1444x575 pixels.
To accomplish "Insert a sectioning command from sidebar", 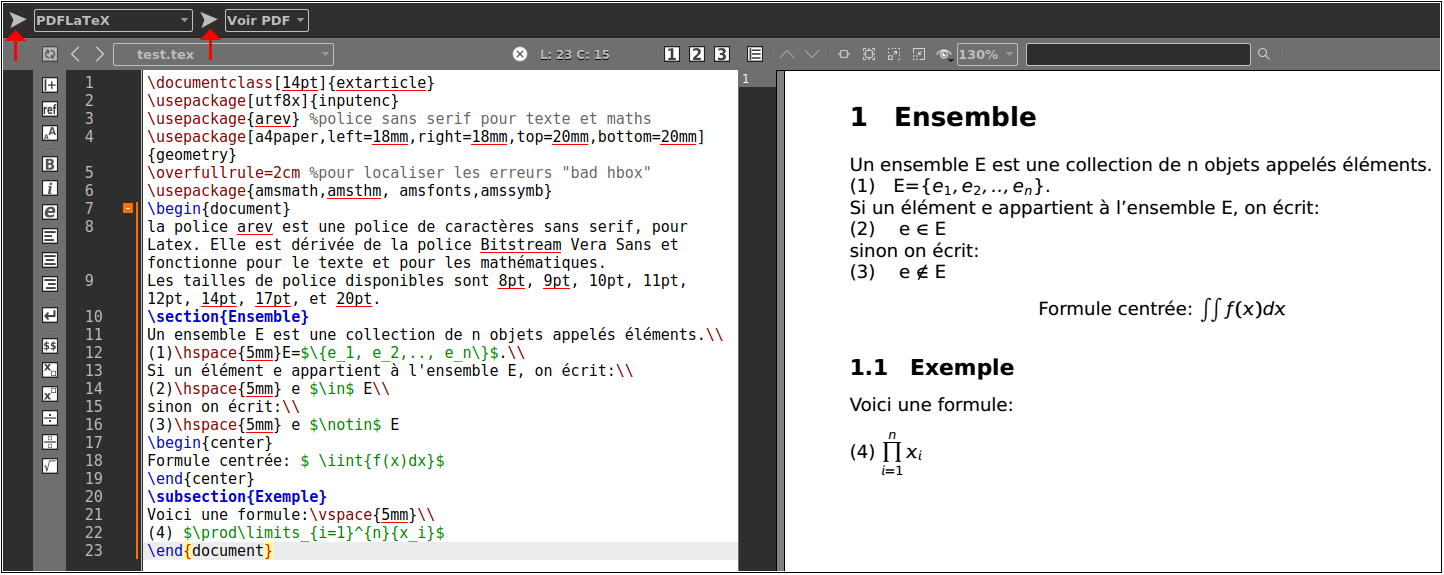I will tap(50, 86).
